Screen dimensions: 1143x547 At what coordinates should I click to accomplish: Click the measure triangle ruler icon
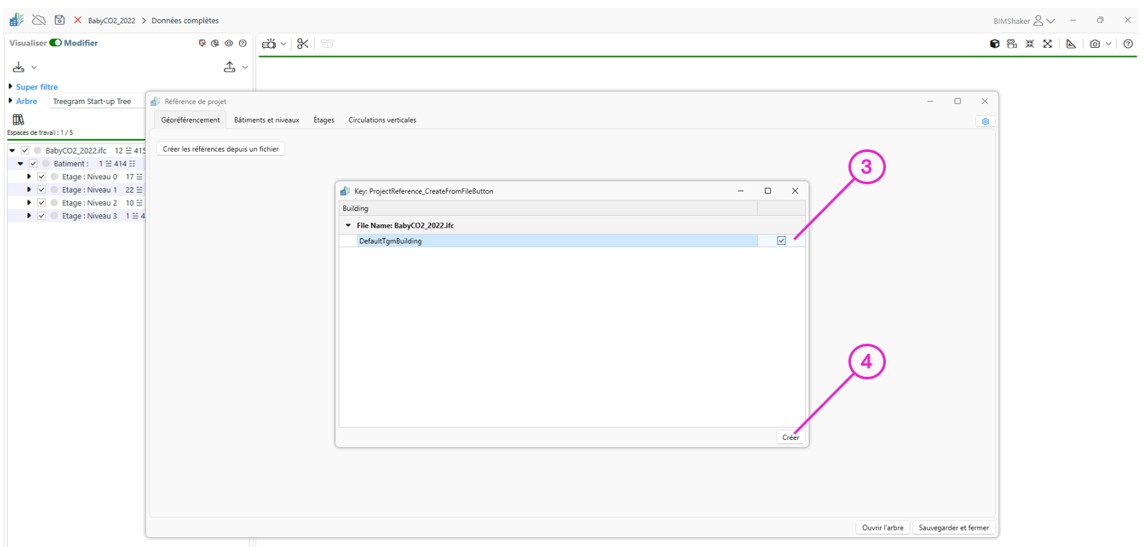pos(1071,44)
